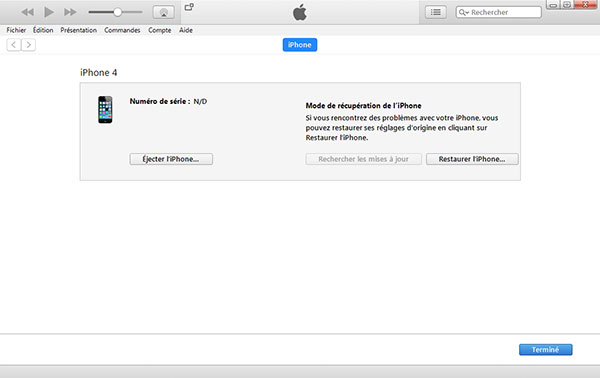600x378 pixels.
Task: Click the Numéro de série label
Action: (x=160, y=101)
